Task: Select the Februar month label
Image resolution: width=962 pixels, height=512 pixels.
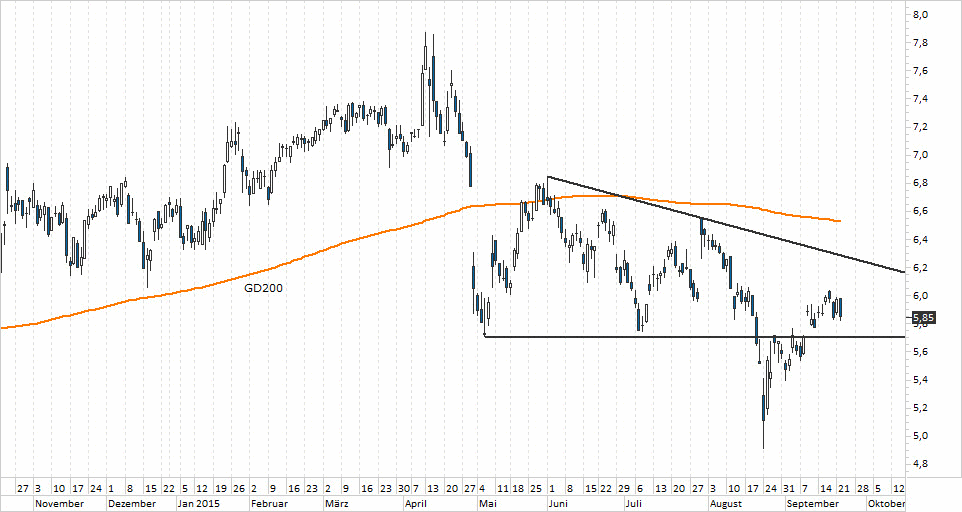Action: [x=271, y=504]
